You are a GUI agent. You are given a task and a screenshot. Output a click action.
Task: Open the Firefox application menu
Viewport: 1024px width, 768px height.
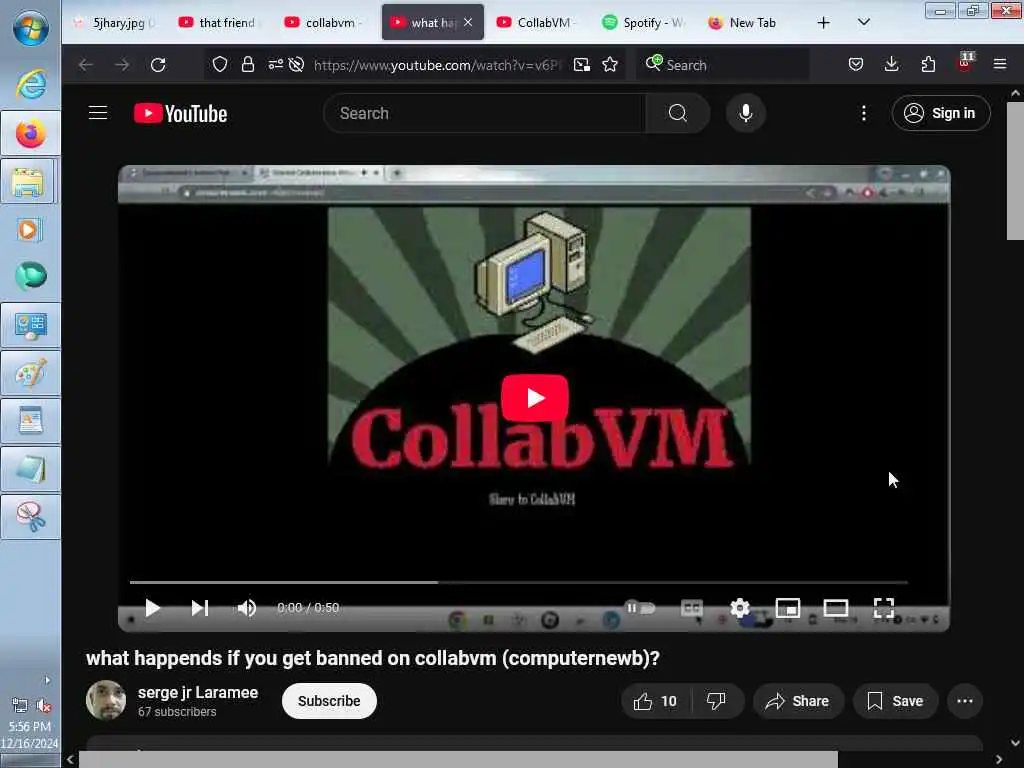click(x=1000, y=64)
